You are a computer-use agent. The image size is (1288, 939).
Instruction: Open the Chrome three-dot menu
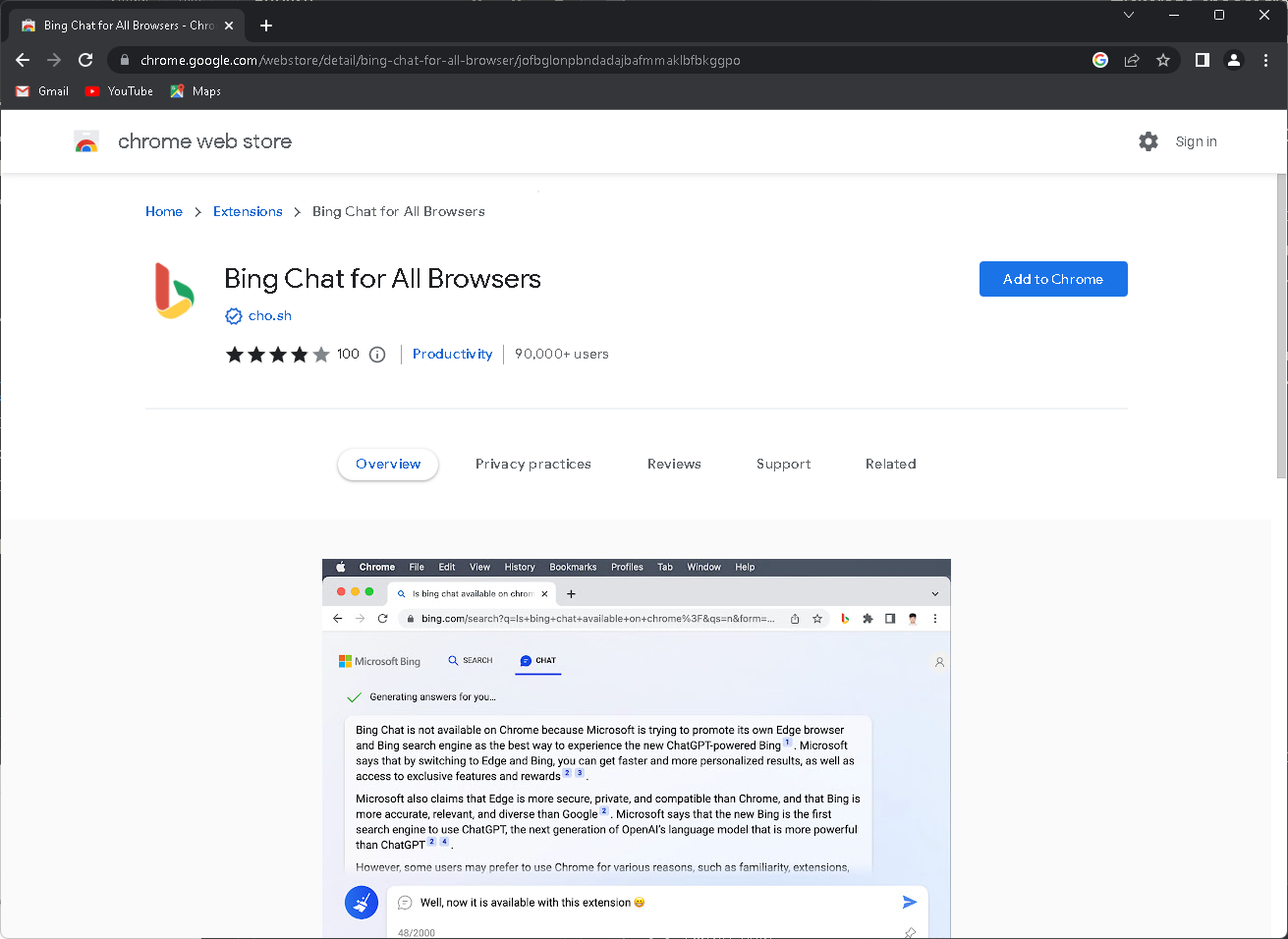1265,60
